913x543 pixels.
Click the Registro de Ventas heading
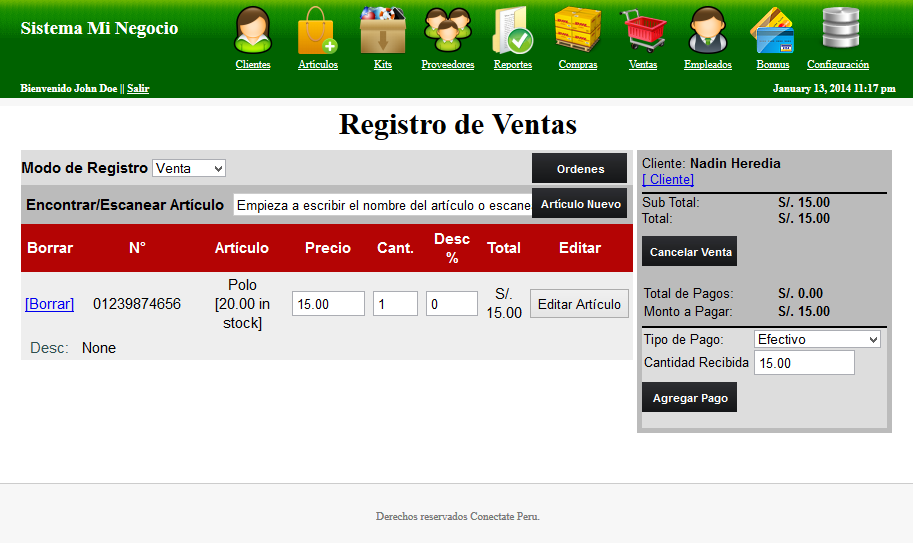(458, 124)
